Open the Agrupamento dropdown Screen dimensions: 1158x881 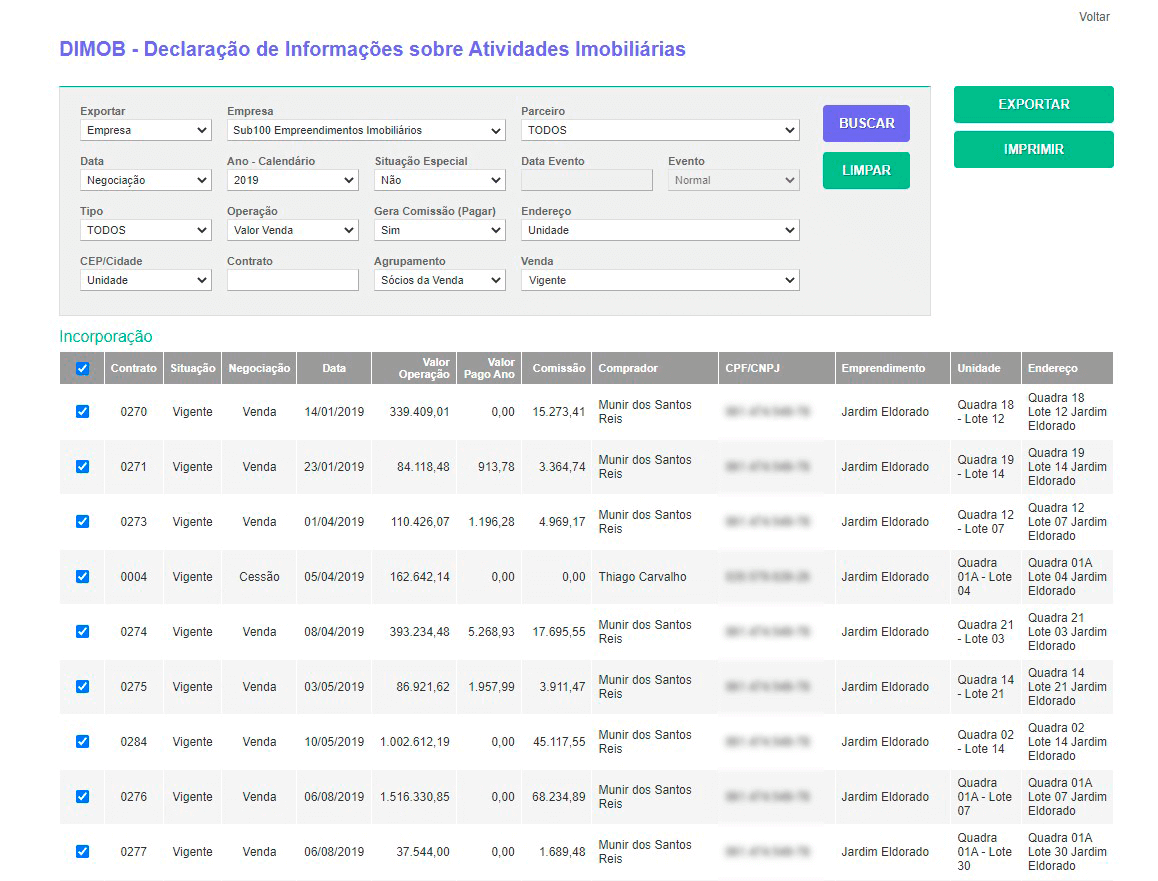click(x=440, y=280)
